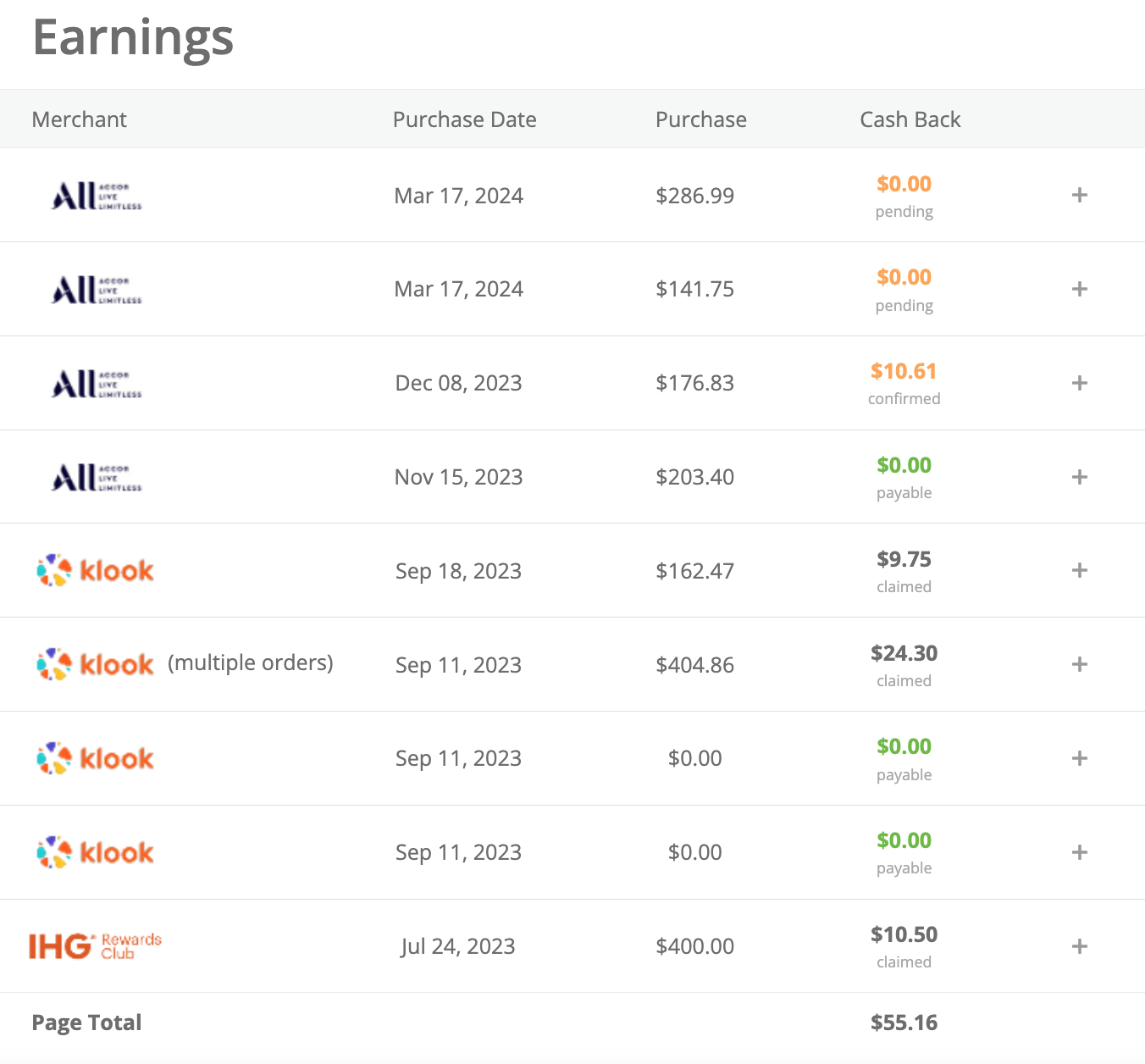Click the Merchant column header
Screen dimensions: 1145x1064
[x=79, y=119]
